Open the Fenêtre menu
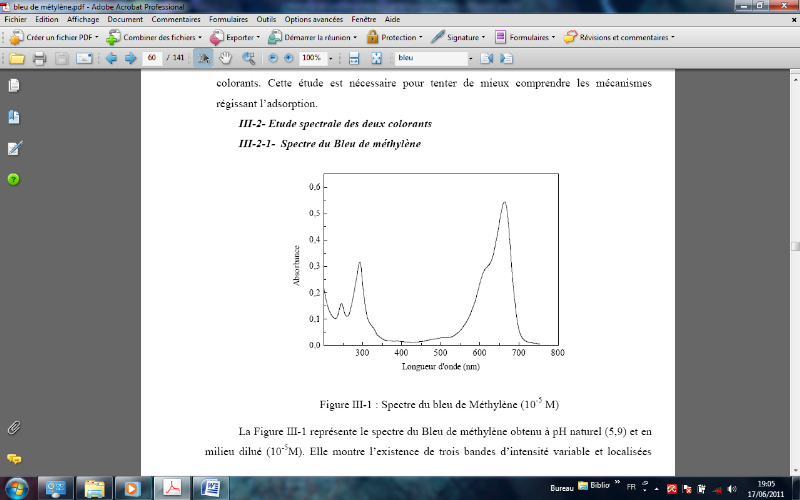This screenshot has width=800, height=500. (x=364, y=19)
